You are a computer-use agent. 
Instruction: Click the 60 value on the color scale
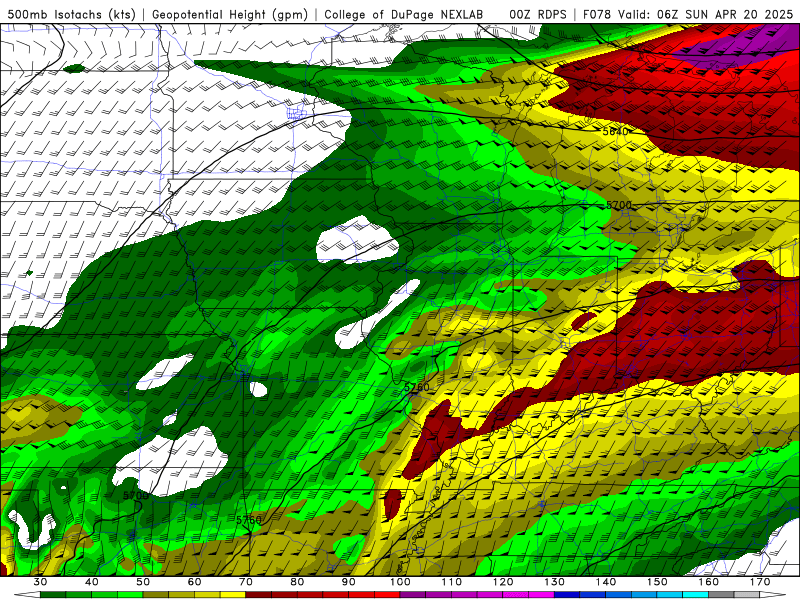pos(194,582)
